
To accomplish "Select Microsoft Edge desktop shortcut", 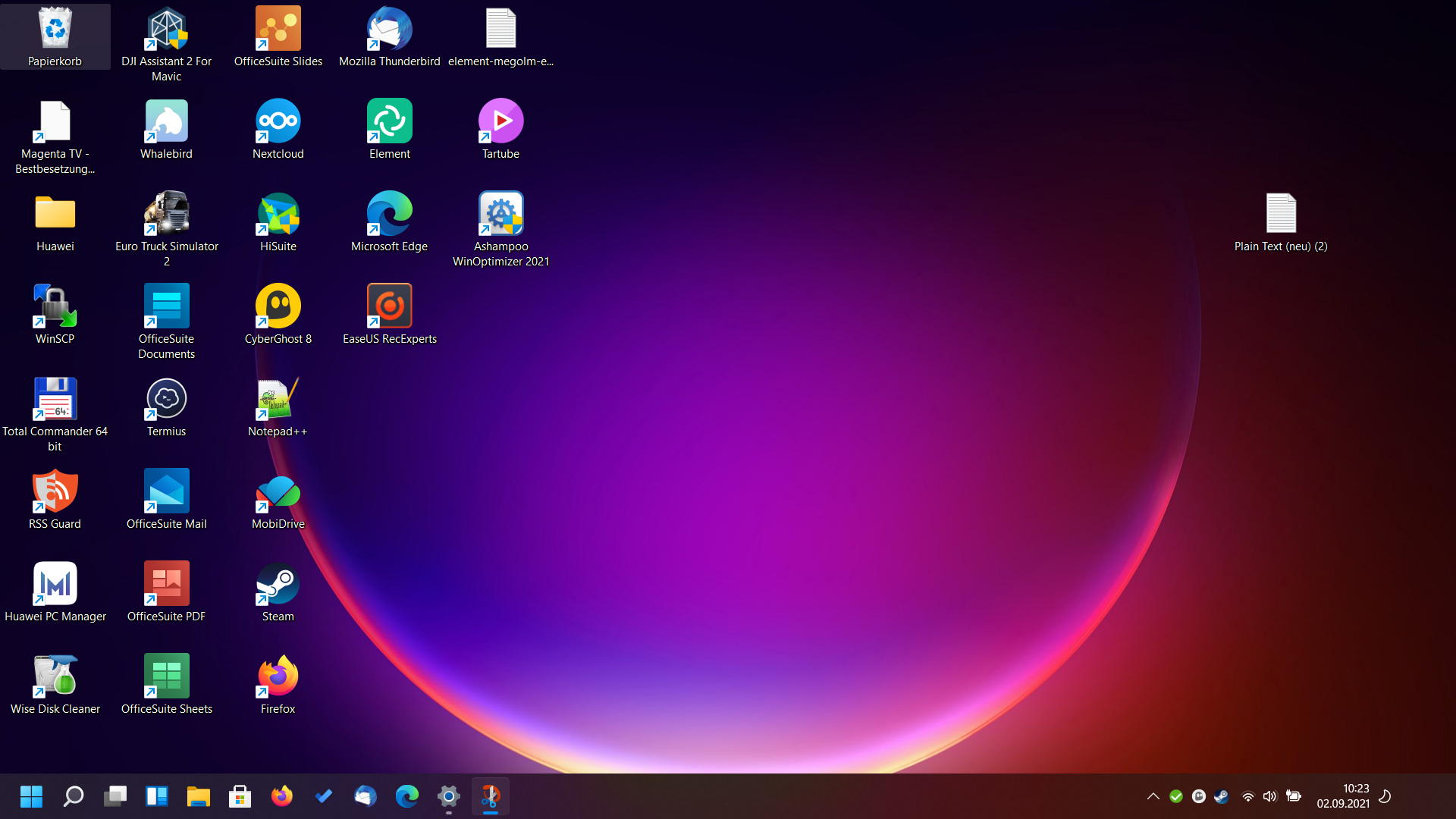I will point(389,222).
